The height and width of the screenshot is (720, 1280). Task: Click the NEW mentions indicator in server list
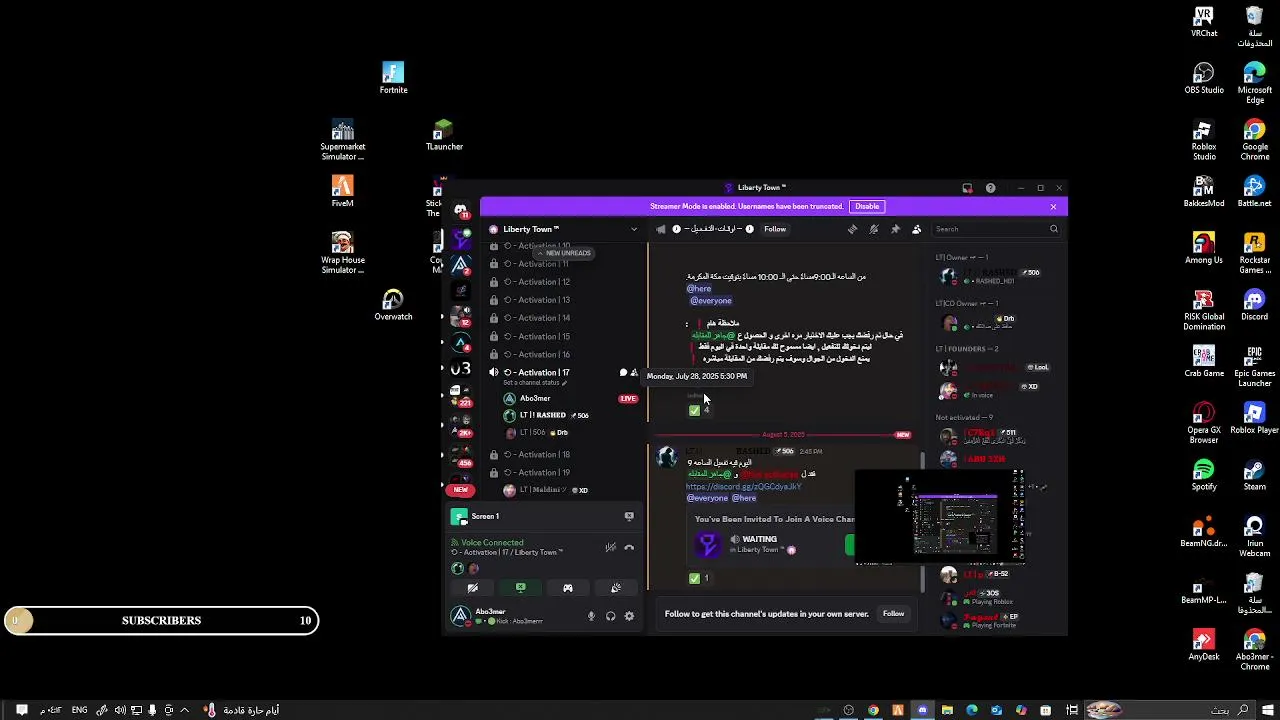click(x=460, y=490)
